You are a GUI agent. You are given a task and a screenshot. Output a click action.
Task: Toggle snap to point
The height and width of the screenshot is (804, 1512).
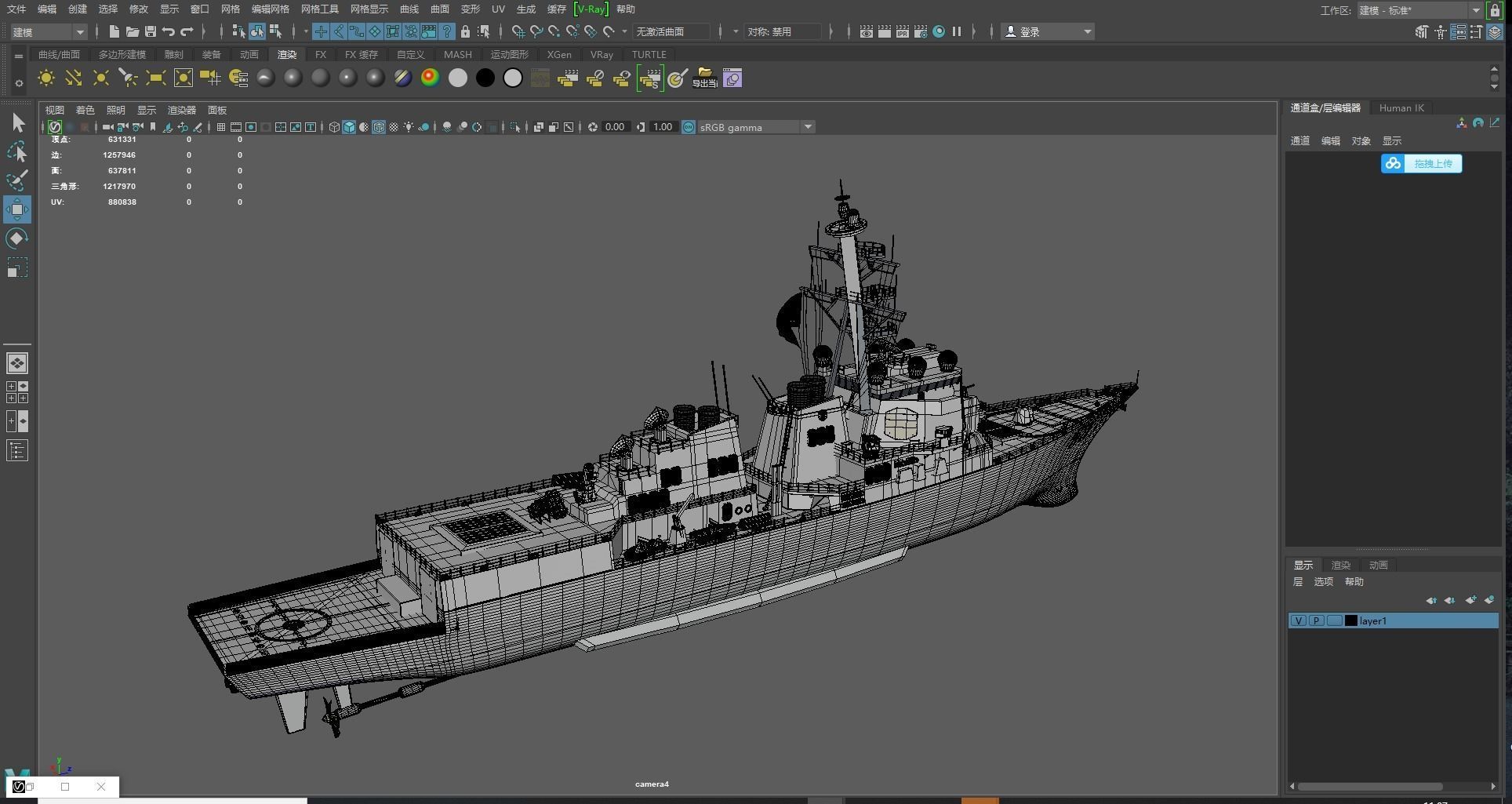[x=554, y=31]
